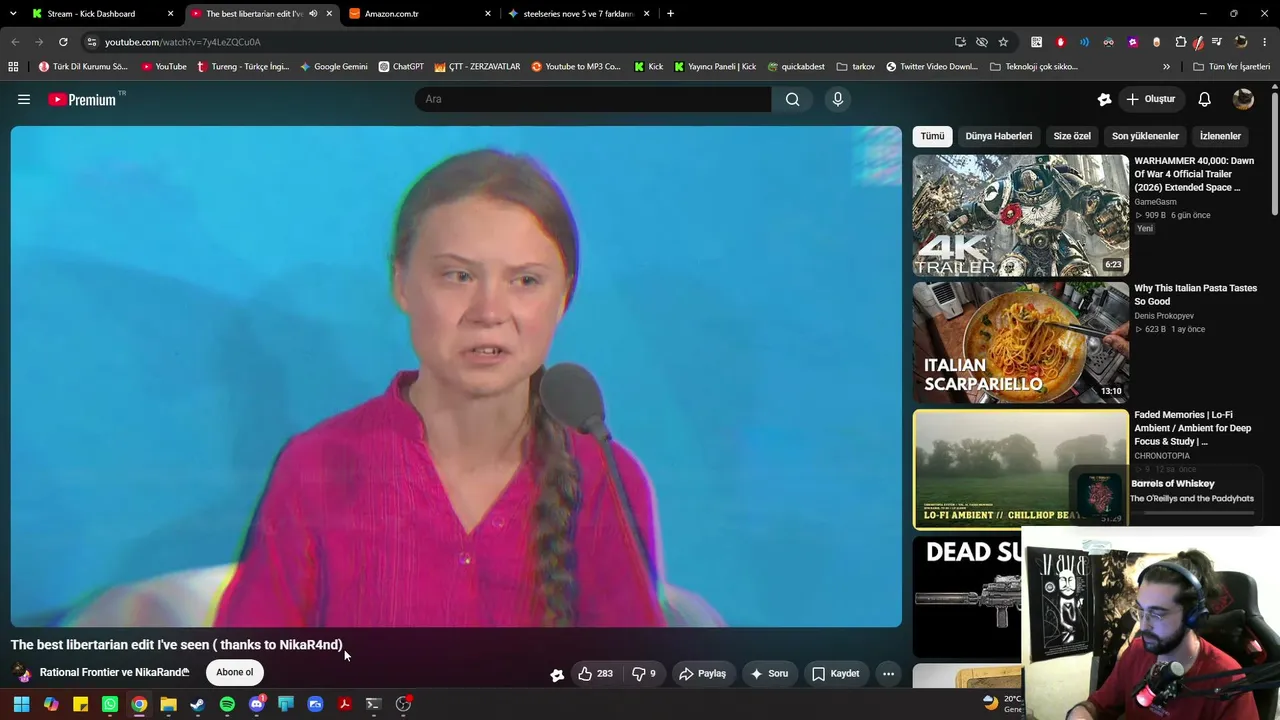Open Steam from the taskbar
Image resolution: width=1280 pixels, height=720 pixels.
point(198,704)
